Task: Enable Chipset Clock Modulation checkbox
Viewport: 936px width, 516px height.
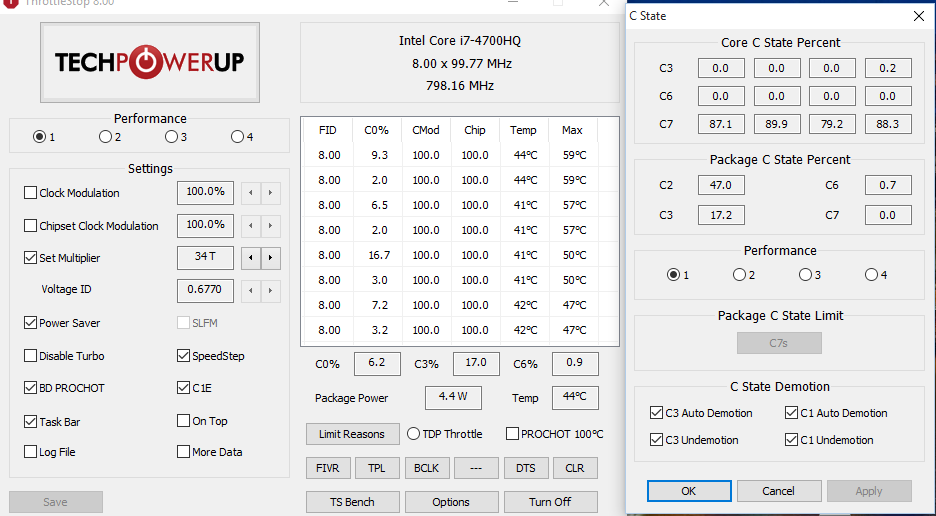Action: (x=30, y=226)
